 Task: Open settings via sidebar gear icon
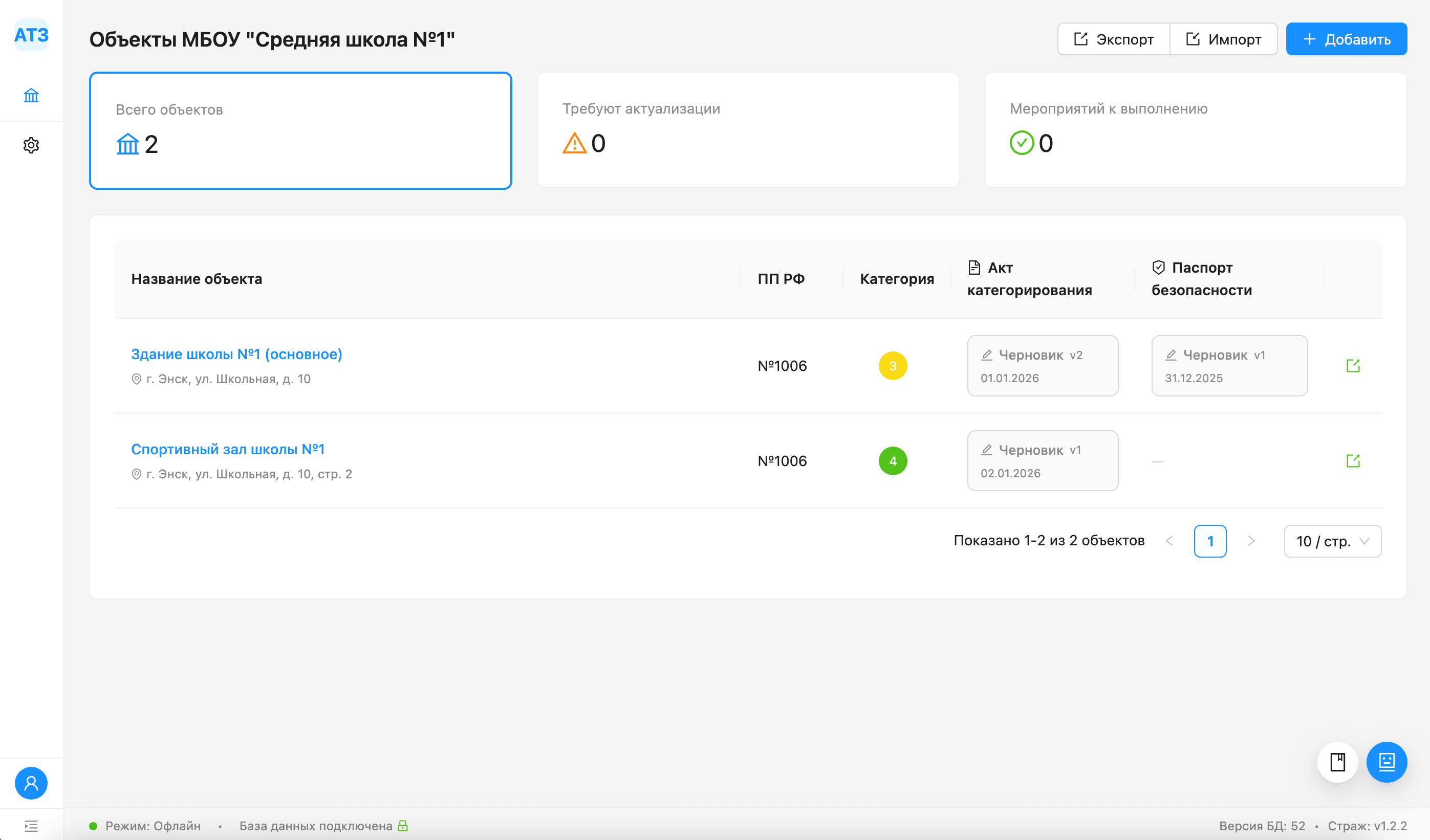pos(31,145)
